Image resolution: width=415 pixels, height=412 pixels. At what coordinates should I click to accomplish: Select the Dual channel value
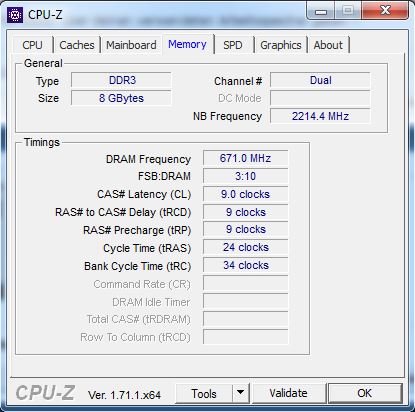coord(320,80)
